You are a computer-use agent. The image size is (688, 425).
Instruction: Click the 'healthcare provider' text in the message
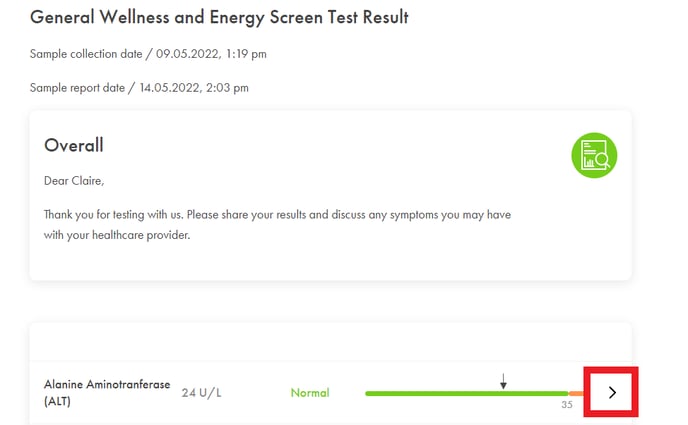(141, 235)
